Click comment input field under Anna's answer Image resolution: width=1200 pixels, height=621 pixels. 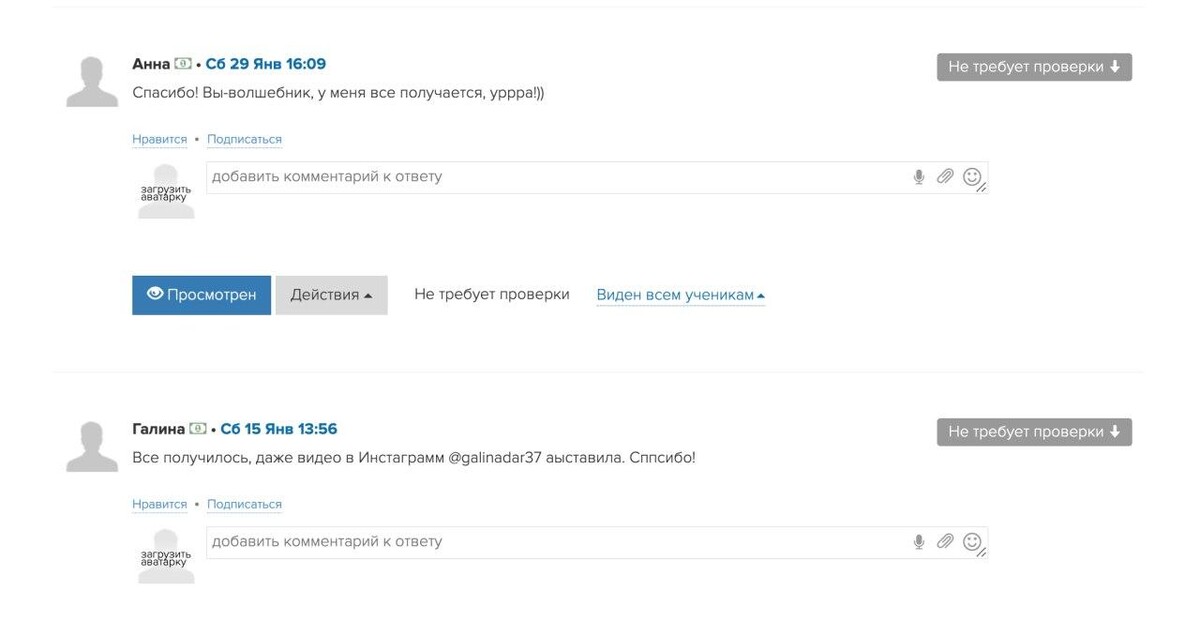(555, 177)
